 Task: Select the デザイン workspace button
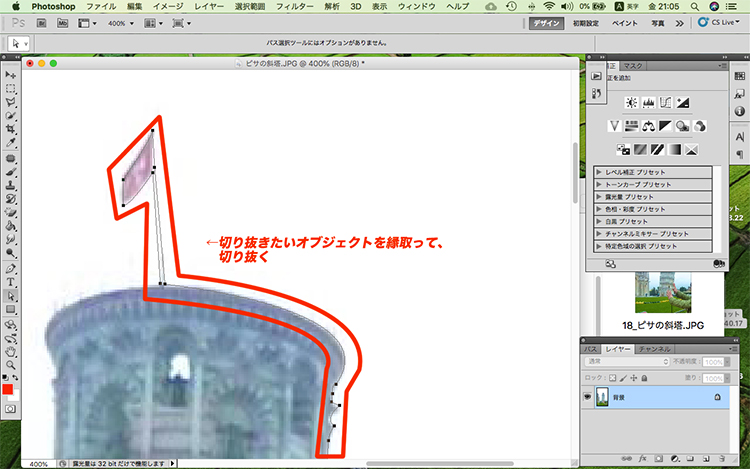547,23
